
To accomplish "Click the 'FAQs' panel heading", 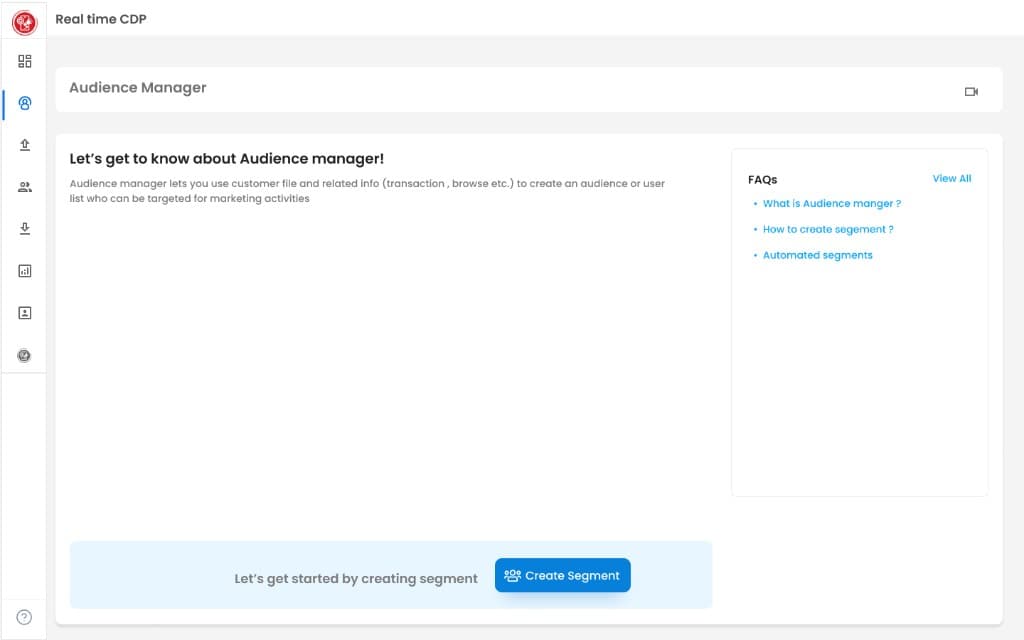I will tap(762, 180).
